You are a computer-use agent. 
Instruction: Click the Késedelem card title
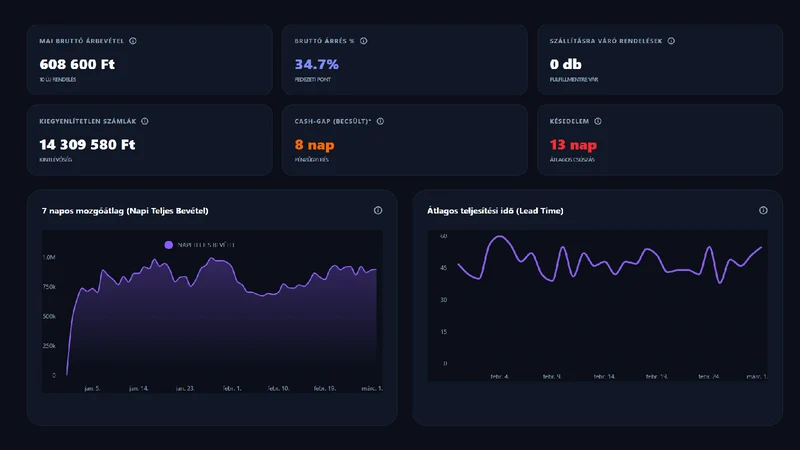569,121
